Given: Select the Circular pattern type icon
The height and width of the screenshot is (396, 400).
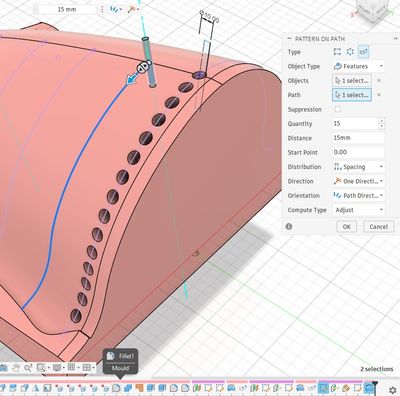Looking at the screenshot, I should (x=350, y=52).
